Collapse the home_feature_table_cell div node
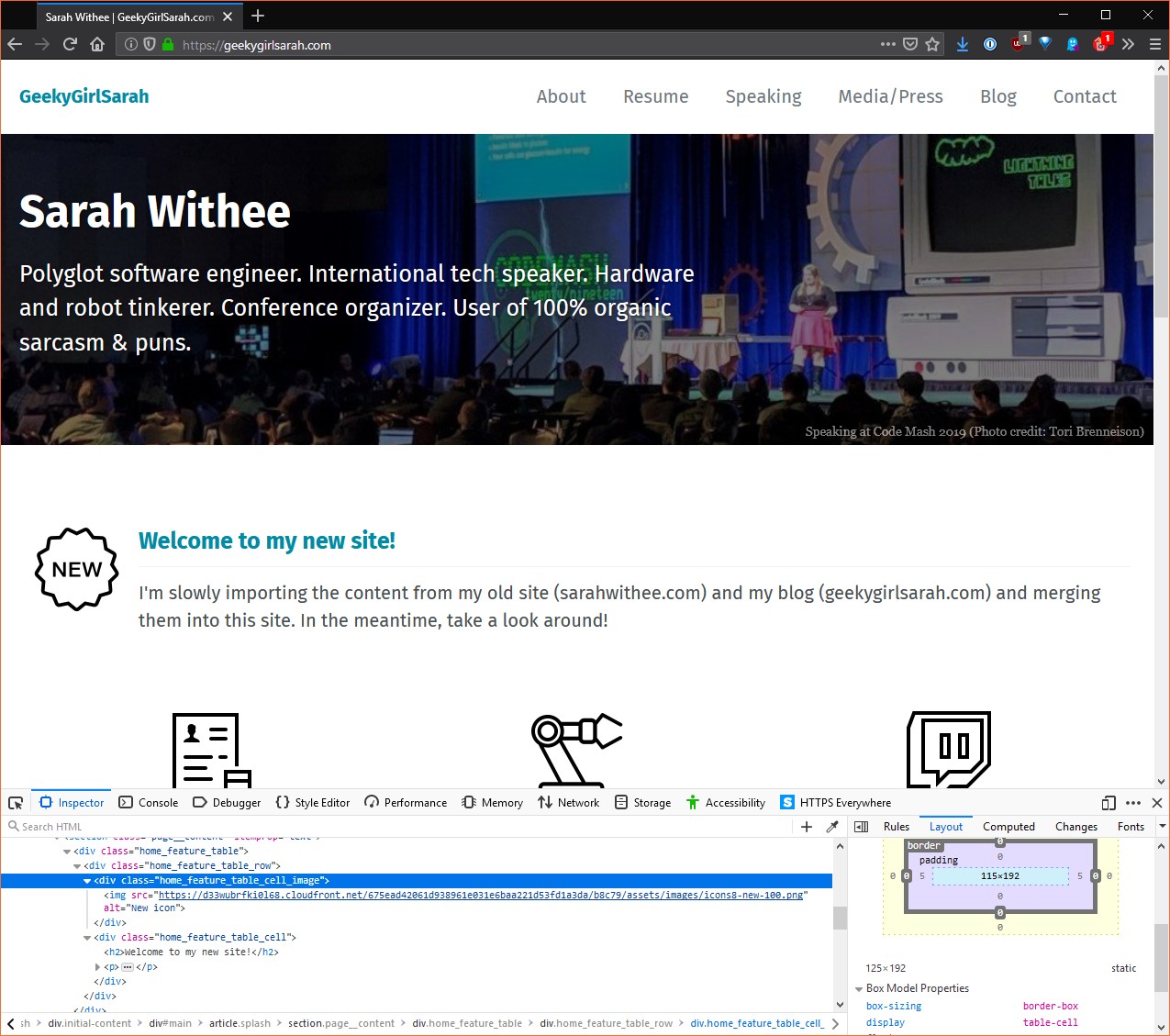 point(87,938)
